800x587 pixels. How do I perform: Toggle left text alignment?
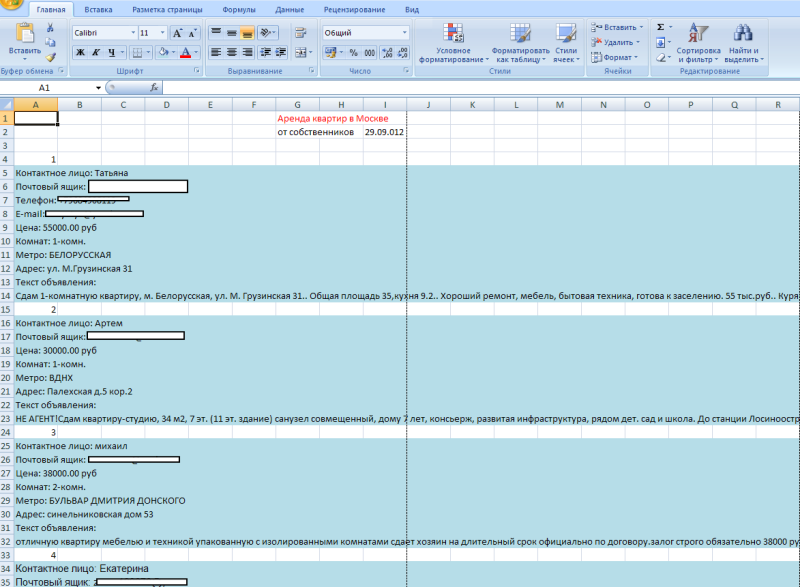pyautogui.click(x=216, y=52)
